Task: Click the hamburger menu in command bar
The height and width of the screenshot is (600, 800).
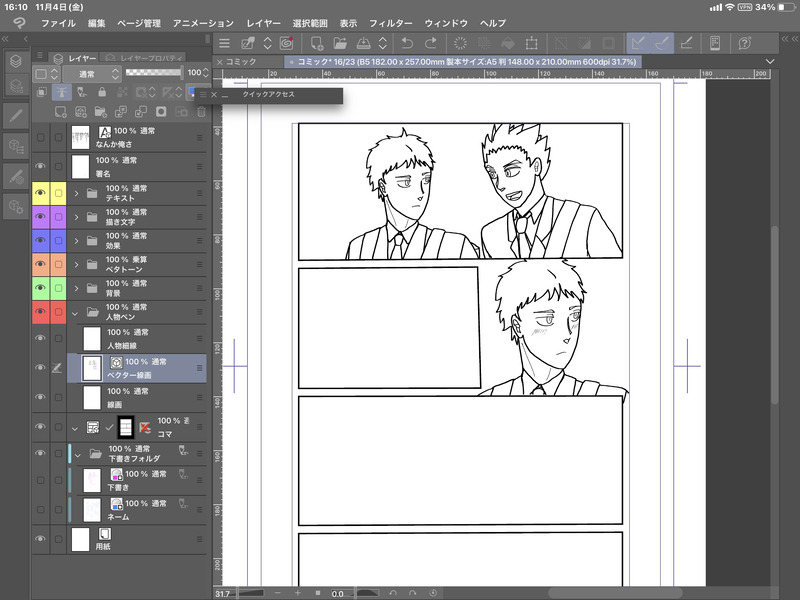Action: click(224, 43)
